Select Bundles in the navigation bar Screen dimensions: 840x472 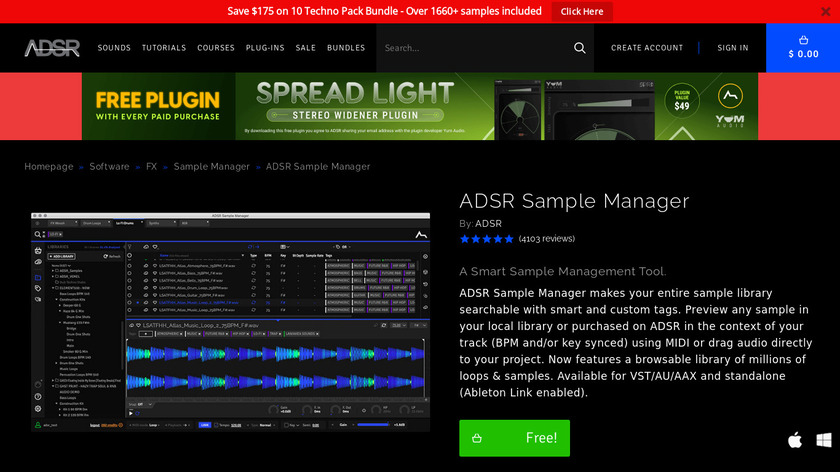click(x=346, y=48)
